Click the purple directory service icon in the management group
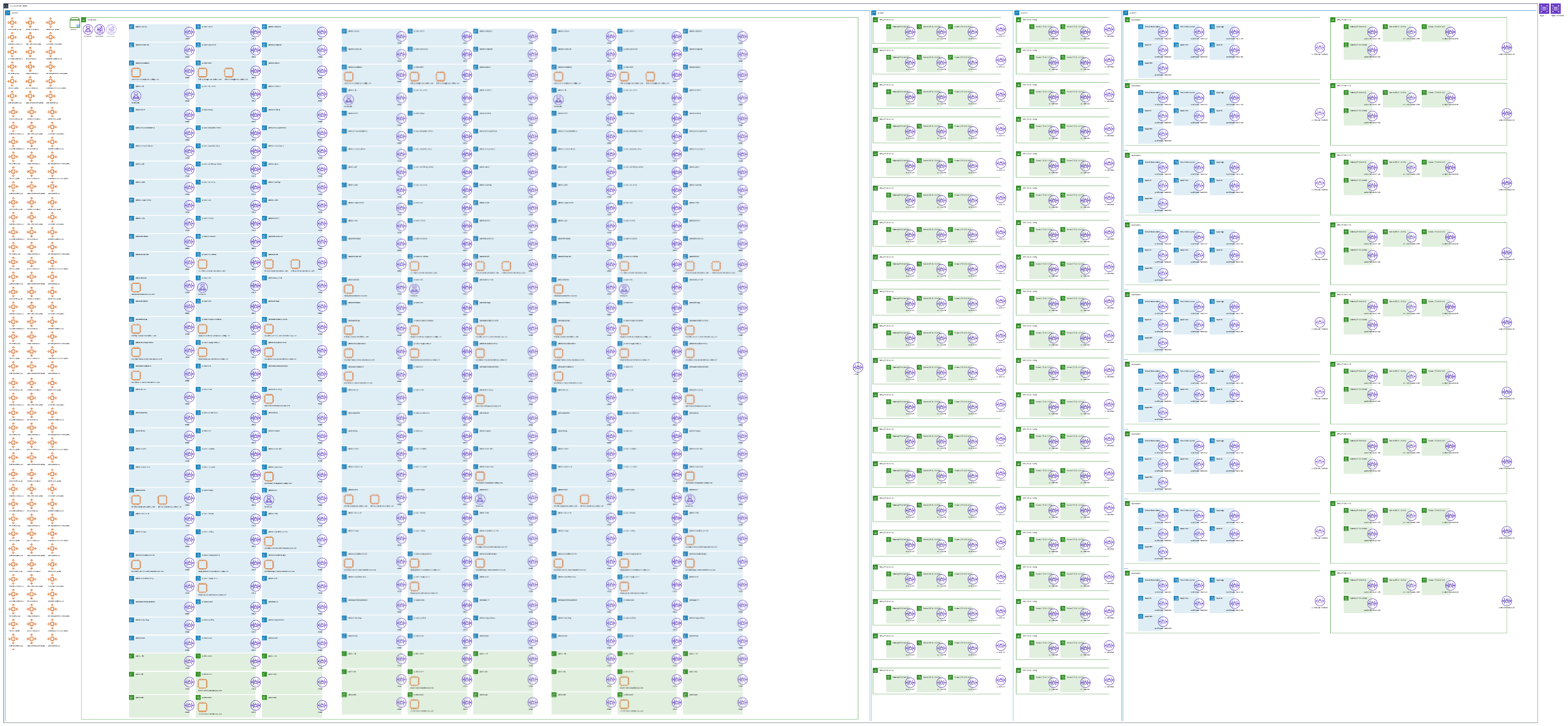The height and width of the screenshot is (726, 1568). (x=88, y=30)
